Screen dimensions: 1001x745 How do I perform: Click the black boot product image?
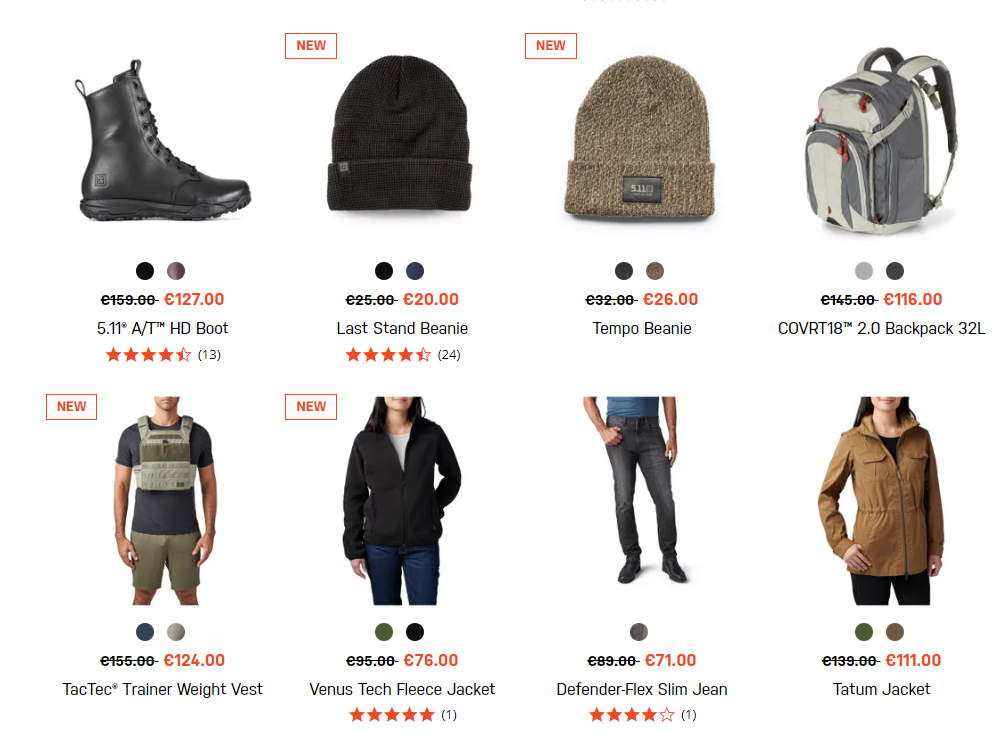pyautogui.click(x=163, y=141)
